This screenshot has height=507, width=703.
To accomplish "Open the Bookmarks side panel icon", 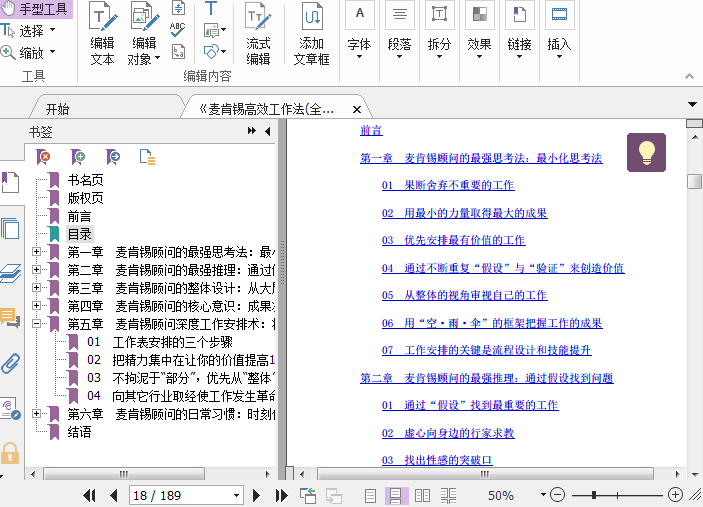I will tap(10, 182).
